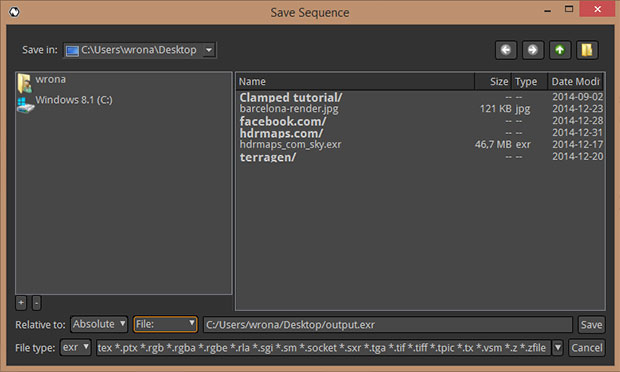Create a new folder with folder icon
Image resolution: width=620 pixels, height=372 pixels.
tap(587, 50)
